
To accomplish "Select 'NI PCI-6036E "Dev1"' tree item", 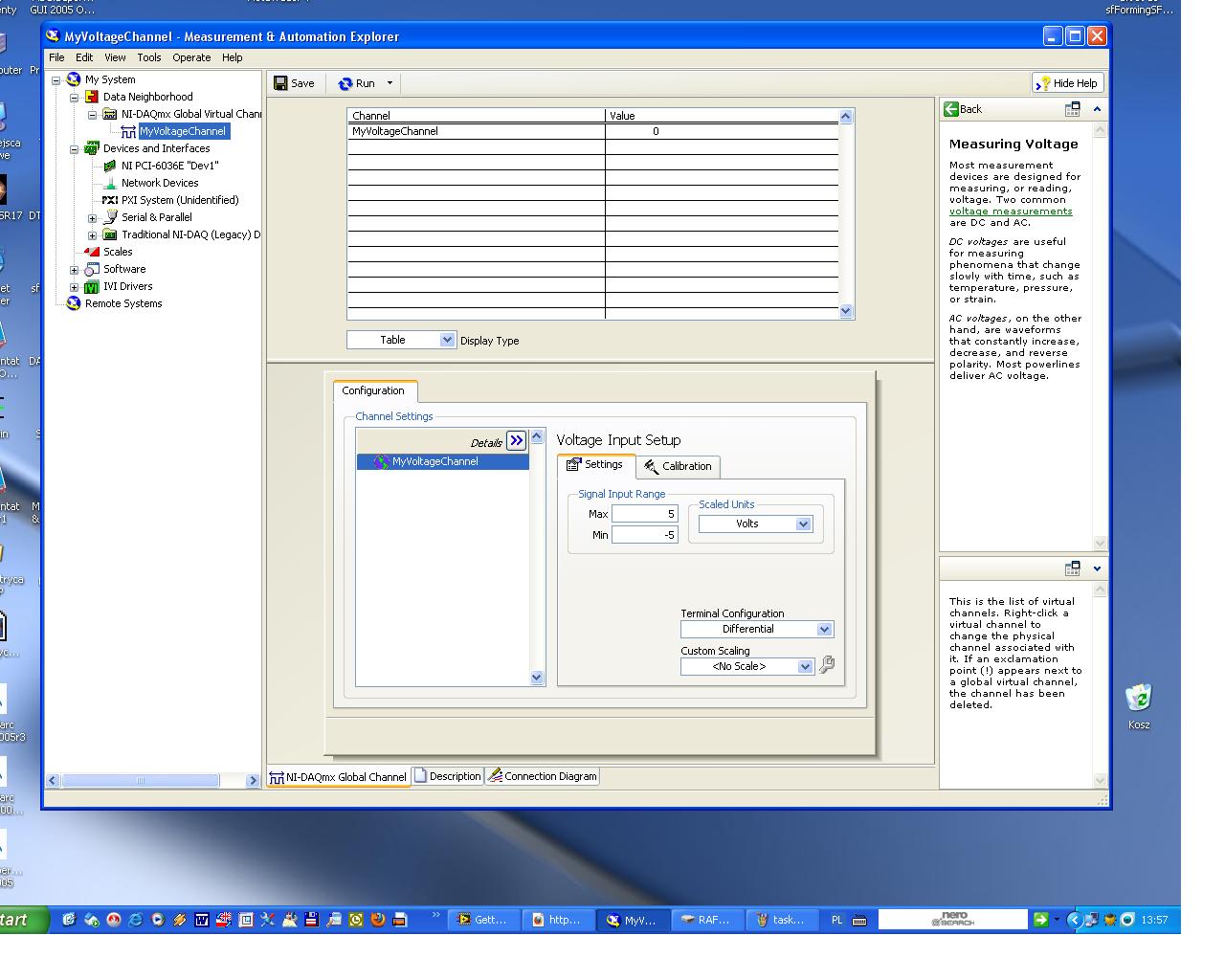I will point(169,166).
